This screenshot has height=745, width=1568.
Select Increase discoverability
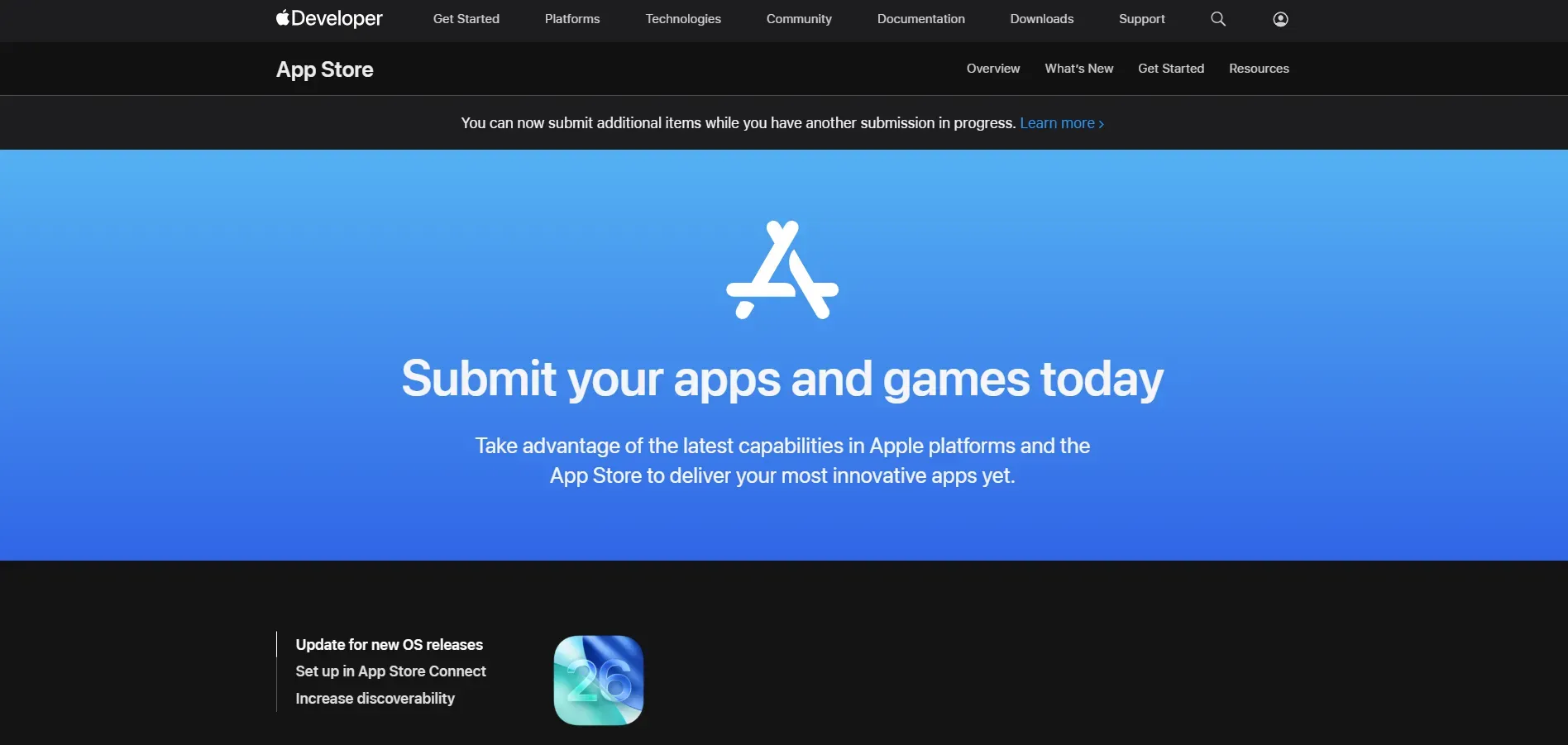[375, 699]
